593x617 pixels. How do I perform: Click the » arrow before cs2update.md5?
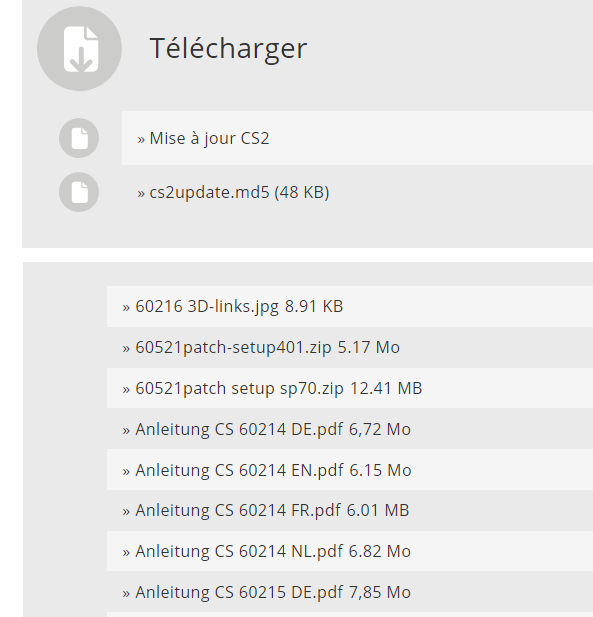[141, 194]
